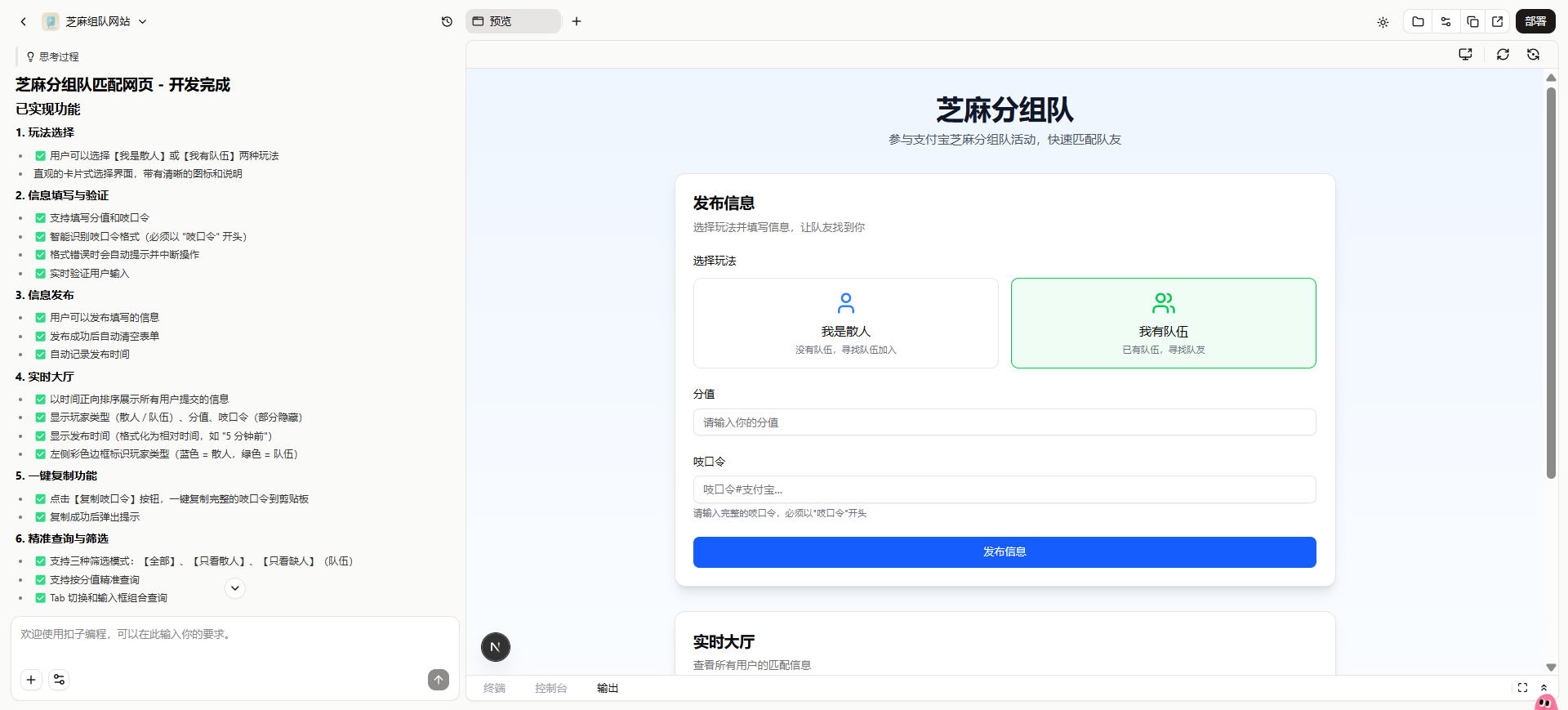Add a new tab with plus icon
This screenshot has height=710, width=1568.
coord(577,21)
